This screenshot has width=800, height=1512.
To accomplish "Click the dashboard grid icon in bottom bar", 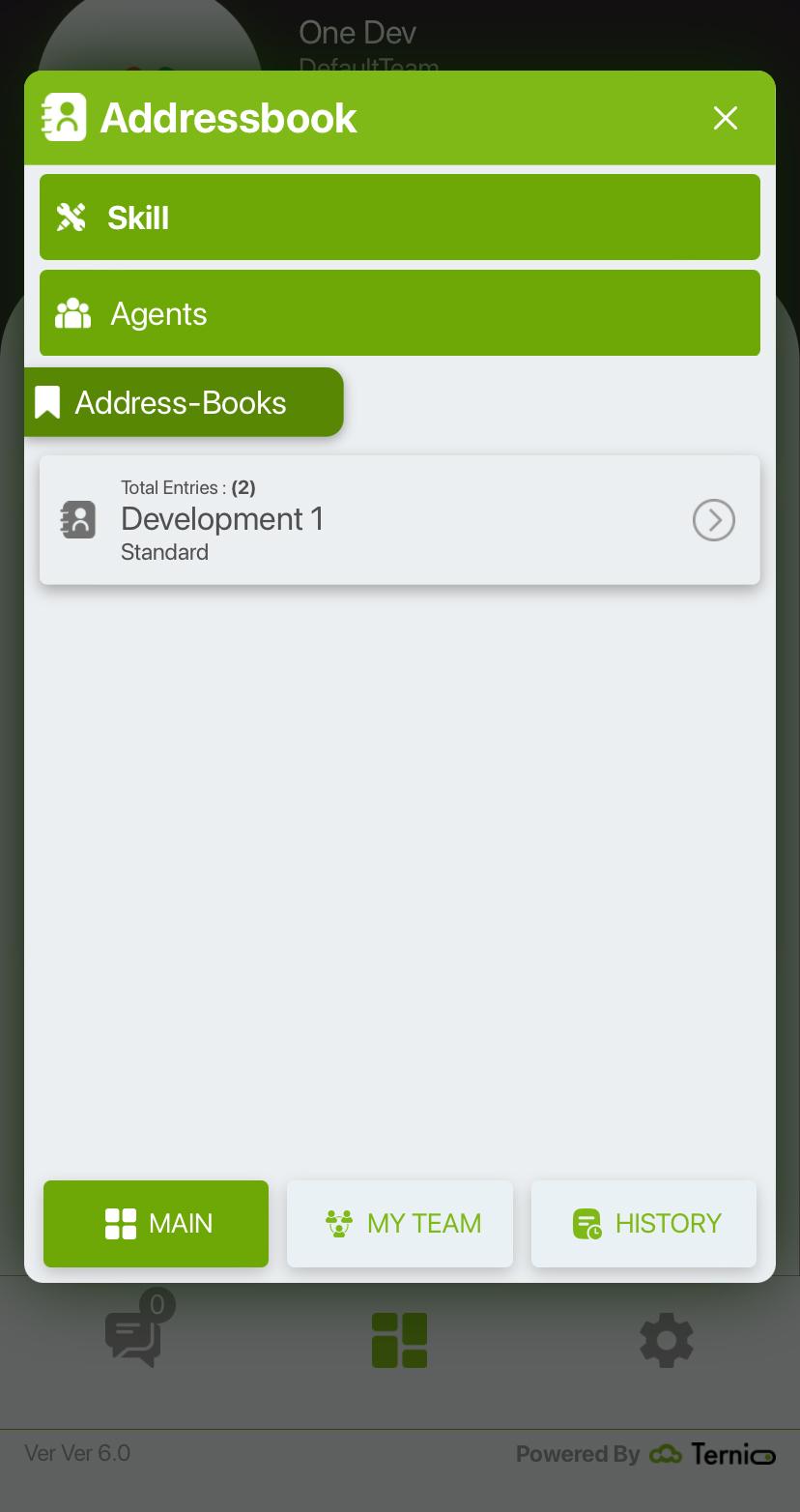I will (400, 1340).
